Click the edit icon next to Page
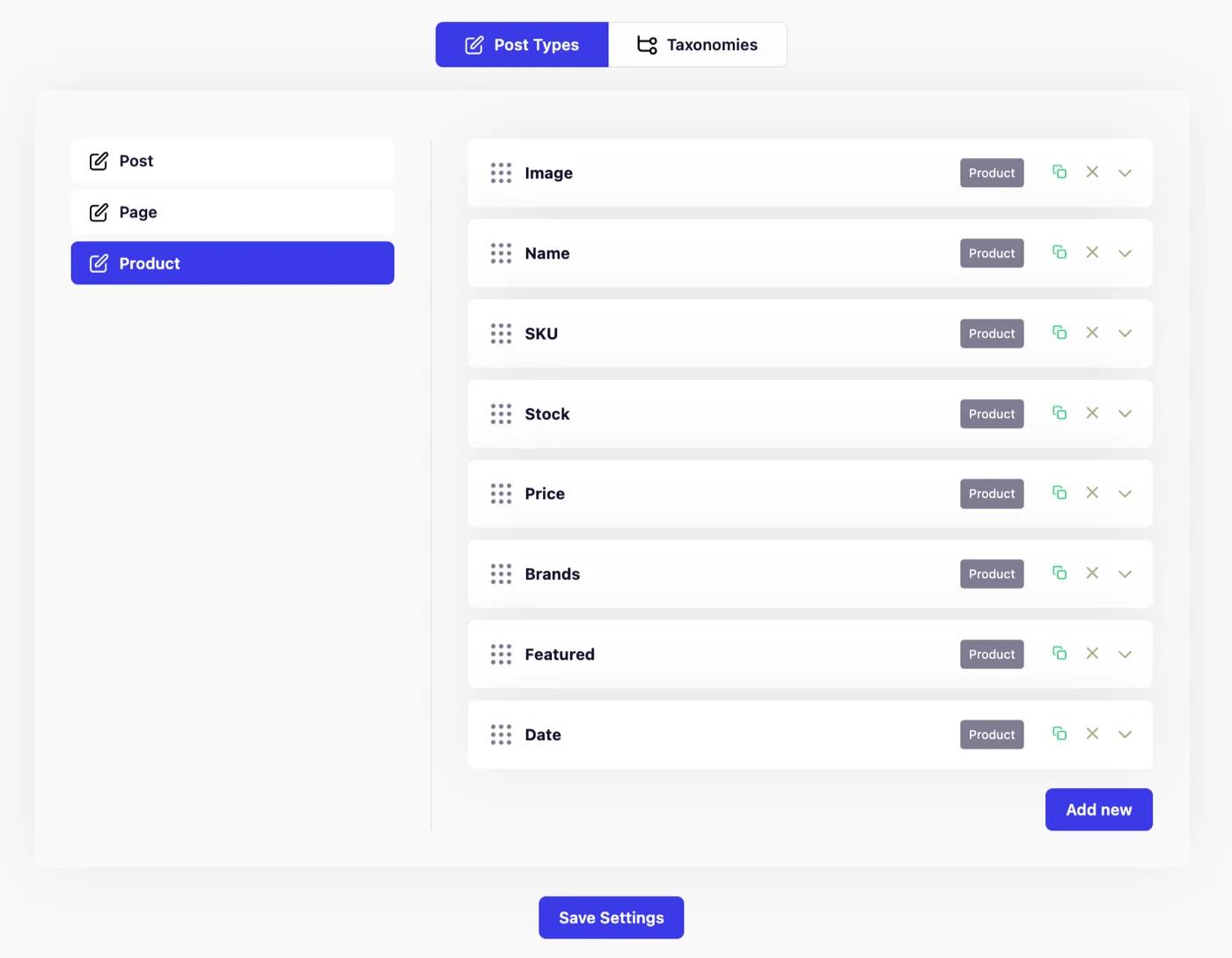This screenshot has width=1232, height=958. click(x=97, y=212)
